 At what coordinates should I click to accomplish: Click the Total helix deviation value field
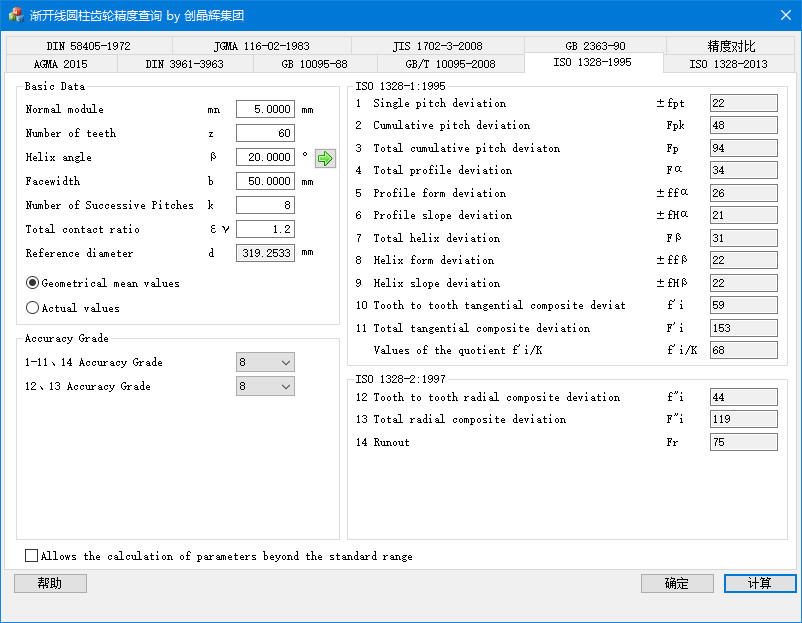[x=744, y=238]
